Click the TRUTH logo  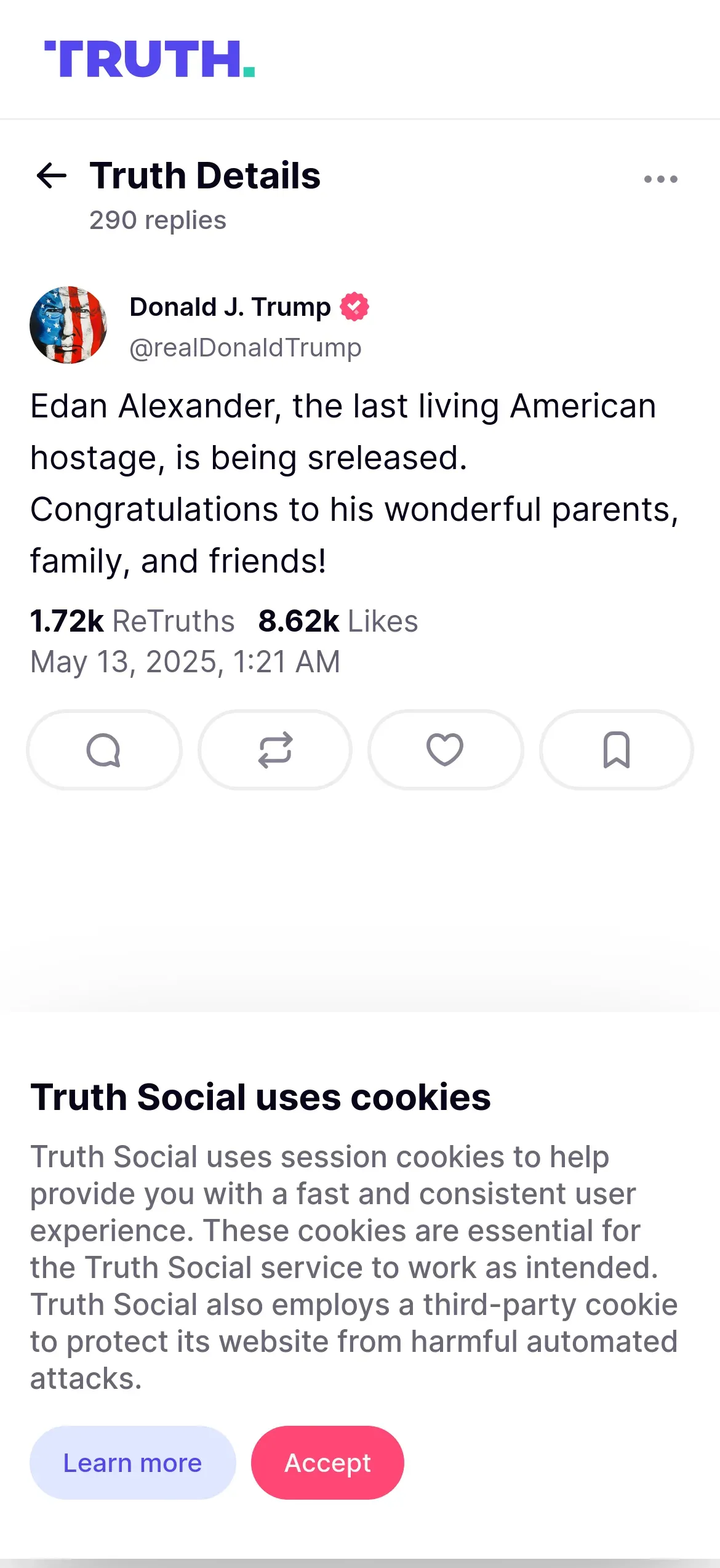tap(150, 59)
